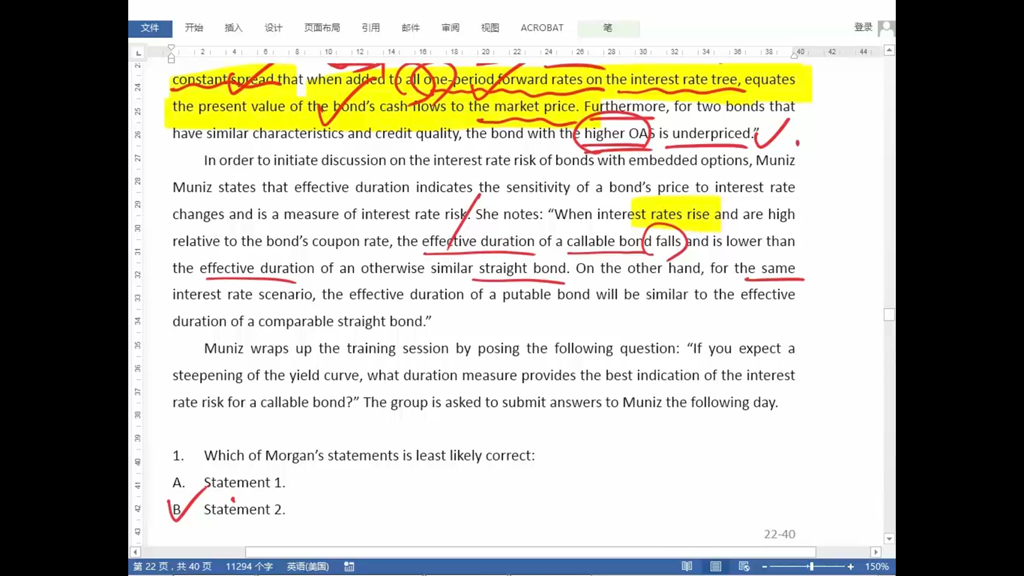
Task: Switch to Web Layout view icon
Action: pyautogui.click(x=744, y=567)
